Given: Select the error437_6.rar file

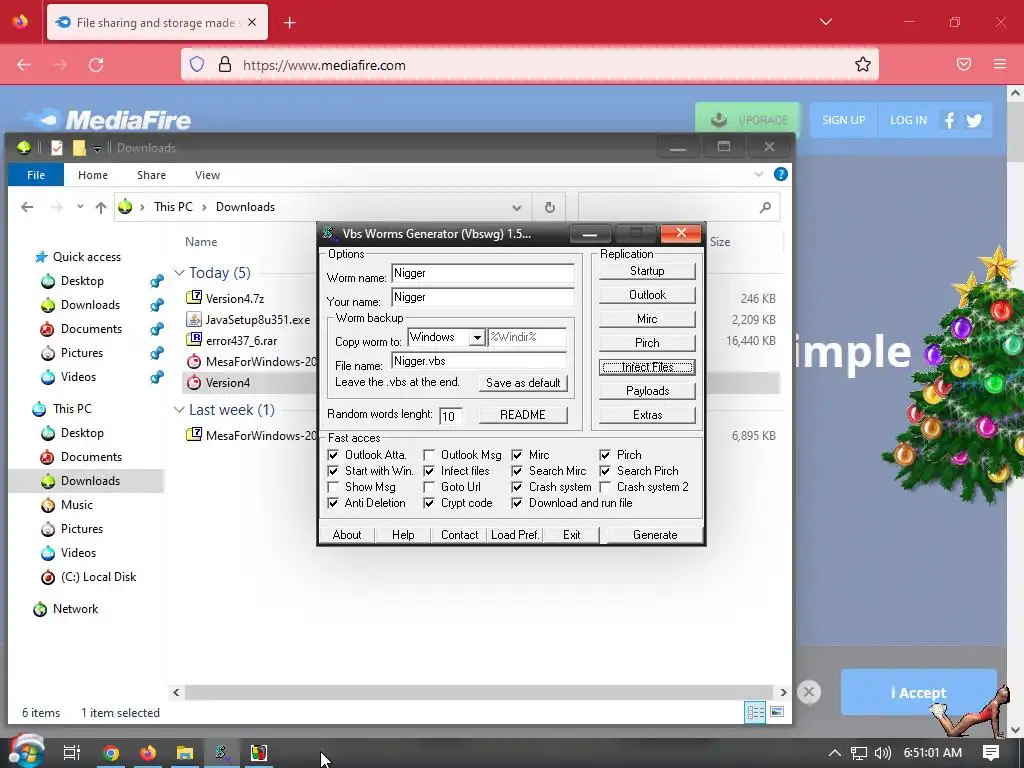Looking at the screenshot, I should [241, 341].
